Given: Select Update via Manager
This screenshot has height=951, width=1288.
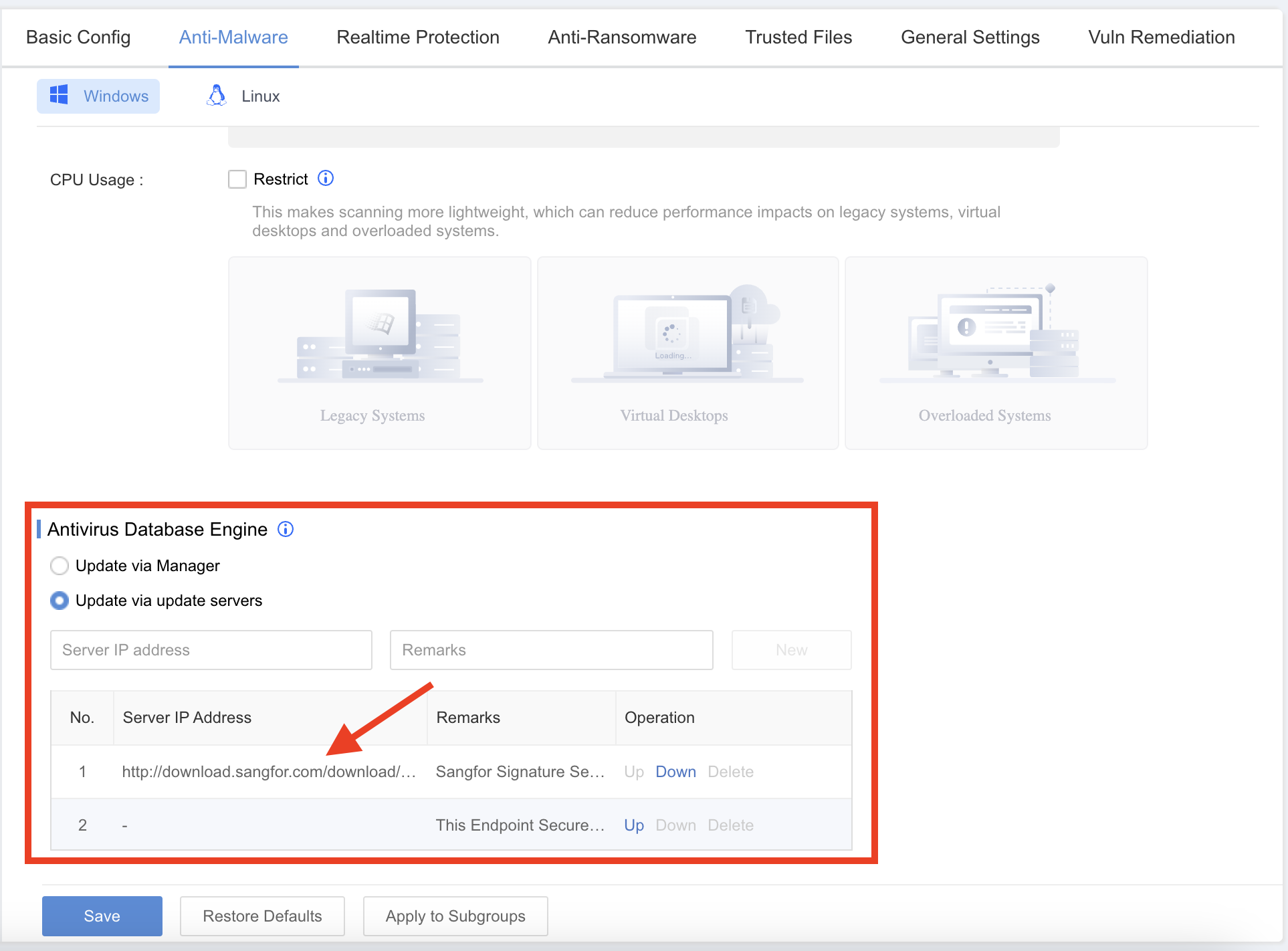Looking at the screenshot, I should (x=60, y=565).
